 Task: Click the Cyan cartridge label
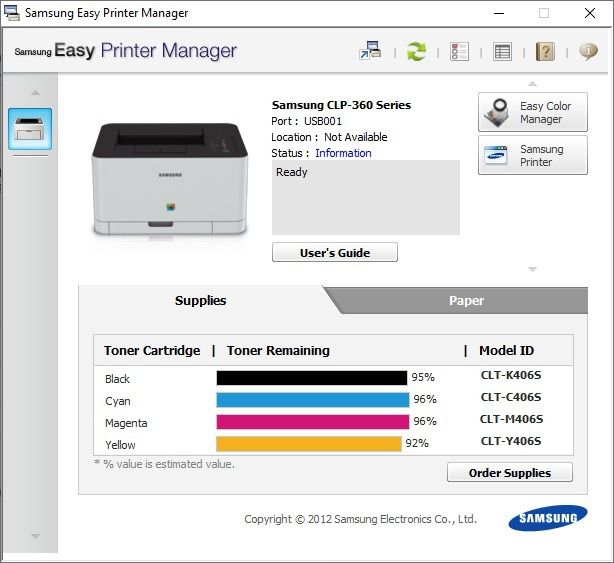118,401
